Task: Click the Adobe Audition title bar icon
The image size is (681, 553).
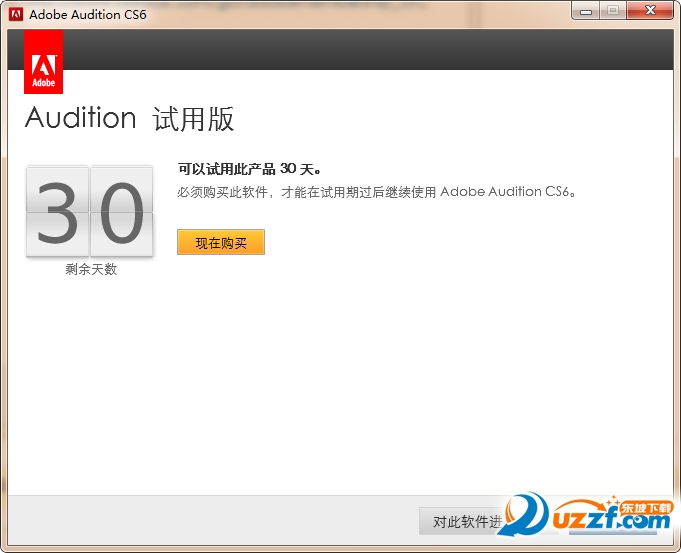Action: [x=16, y=14]
